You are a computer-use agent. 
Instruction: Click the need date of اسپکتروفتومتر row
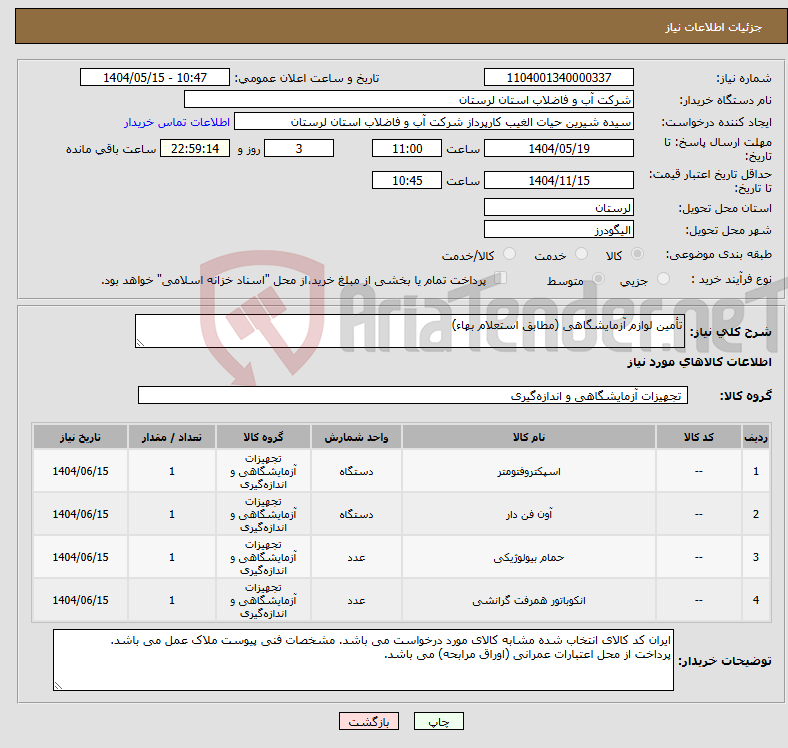pos(80,471)
